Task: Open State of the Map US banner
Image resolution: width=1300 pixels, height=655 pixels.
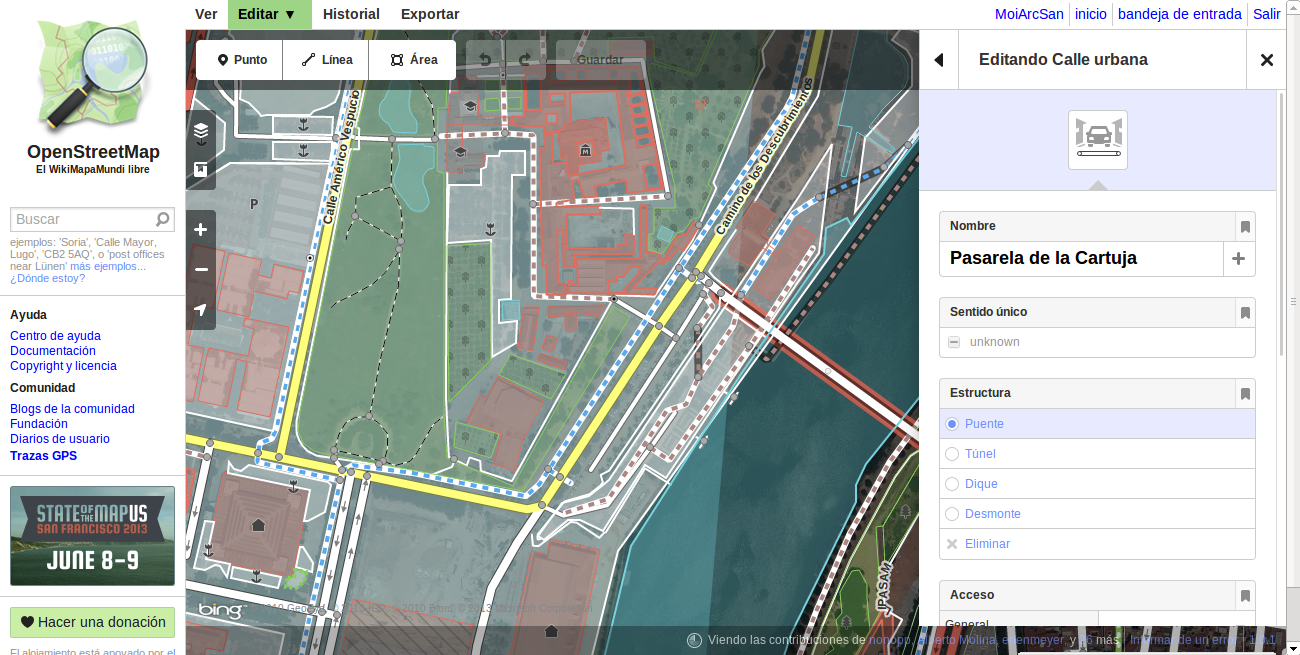Action: [92, 536]
